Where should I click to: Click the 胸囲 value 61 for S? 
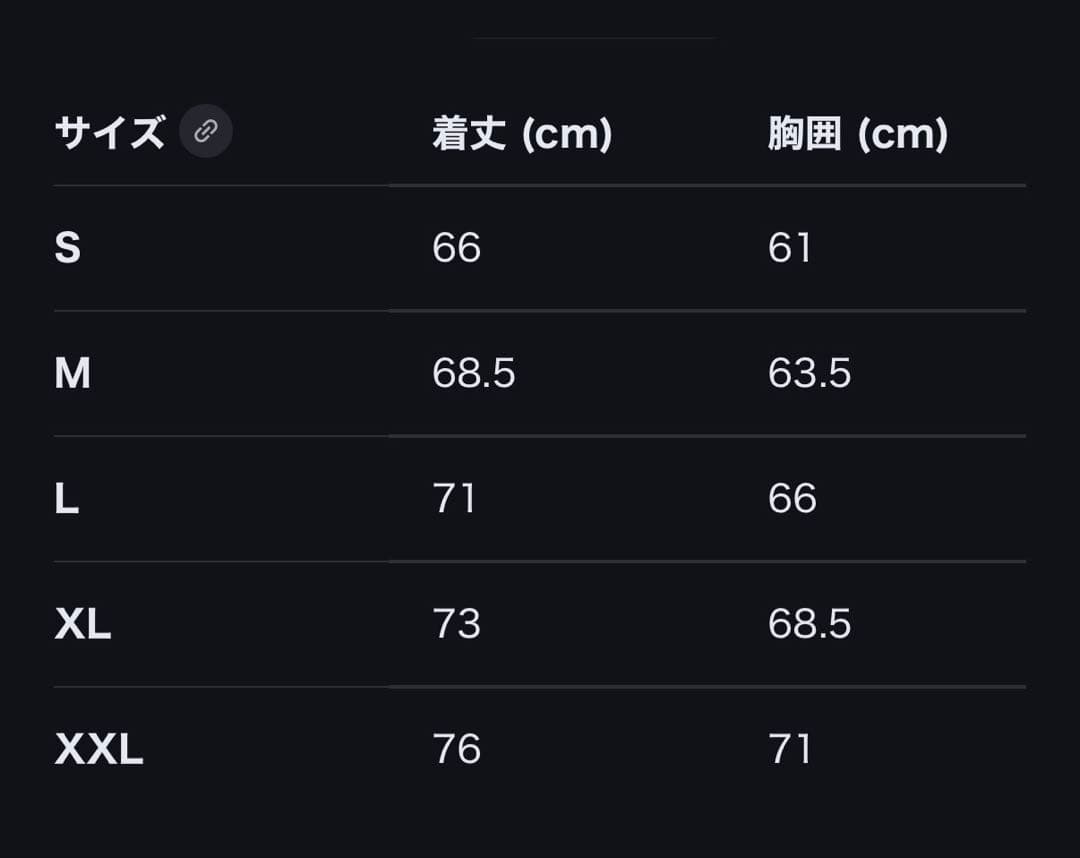coord(789,248)
